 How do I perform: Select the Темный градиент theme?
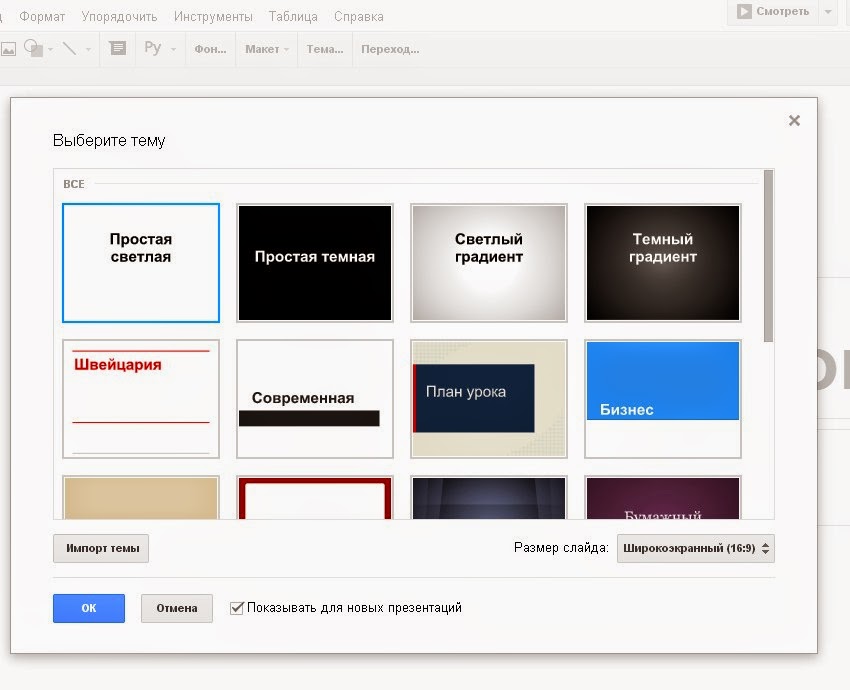663,263
